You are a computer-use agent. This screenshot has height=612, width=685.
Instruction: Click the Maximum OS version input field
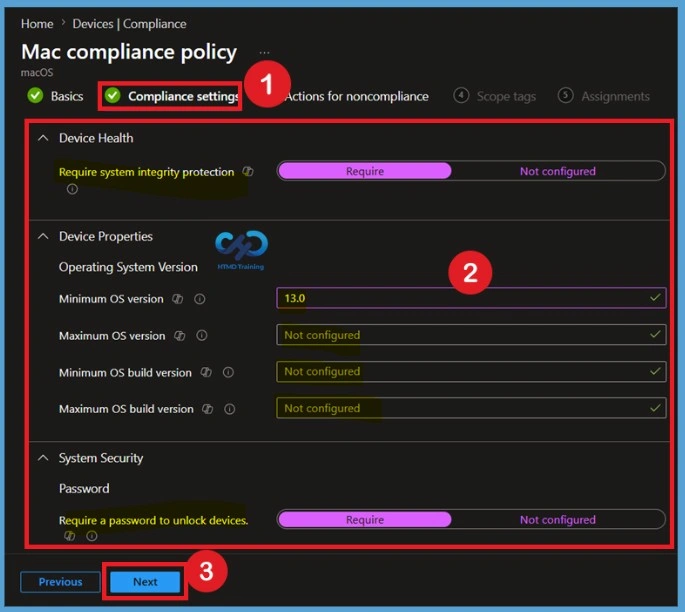tap(471, 335)
